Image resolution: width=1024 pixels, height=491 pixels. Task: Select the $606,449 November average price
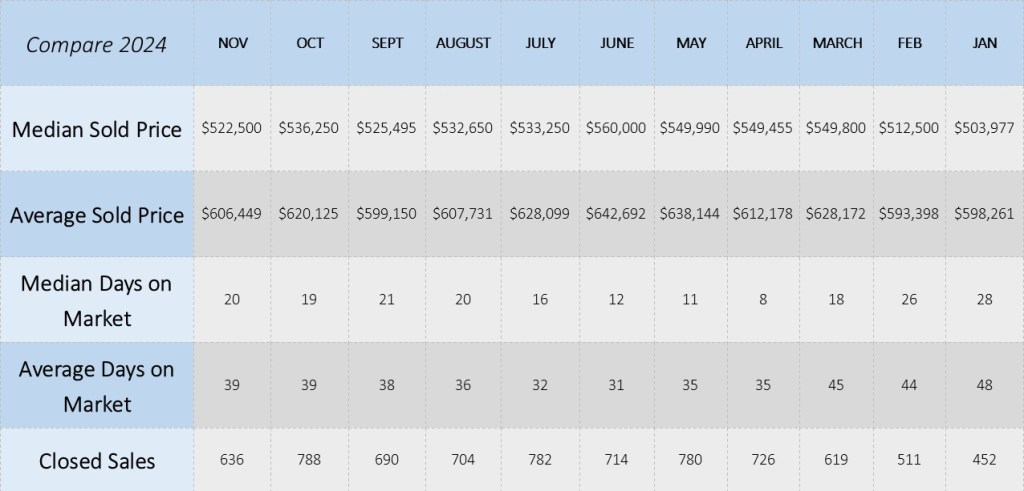(x=232, y=215)
